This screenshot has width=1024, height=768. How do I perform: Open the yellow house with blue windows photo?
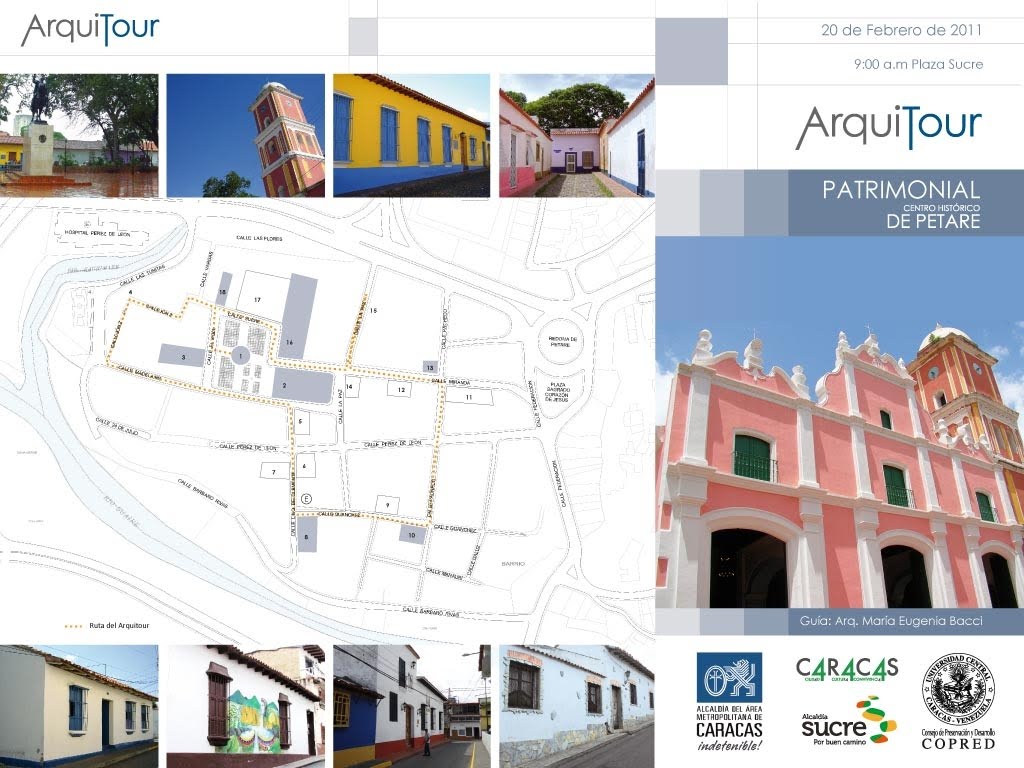click(x=411, y=135)
